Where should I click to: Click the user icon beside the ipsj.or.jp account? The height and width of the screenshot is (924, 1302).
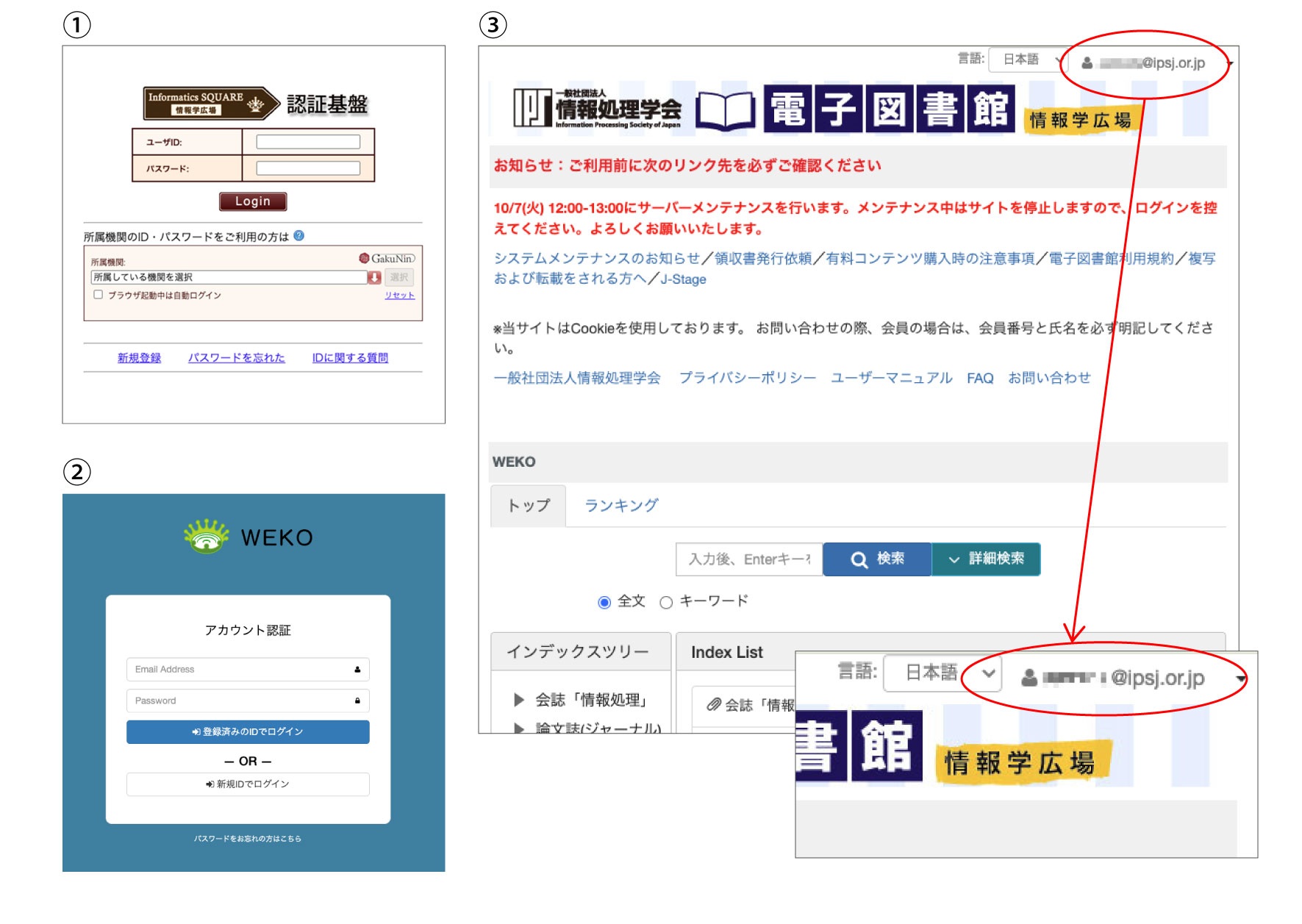click(1087, 63)
